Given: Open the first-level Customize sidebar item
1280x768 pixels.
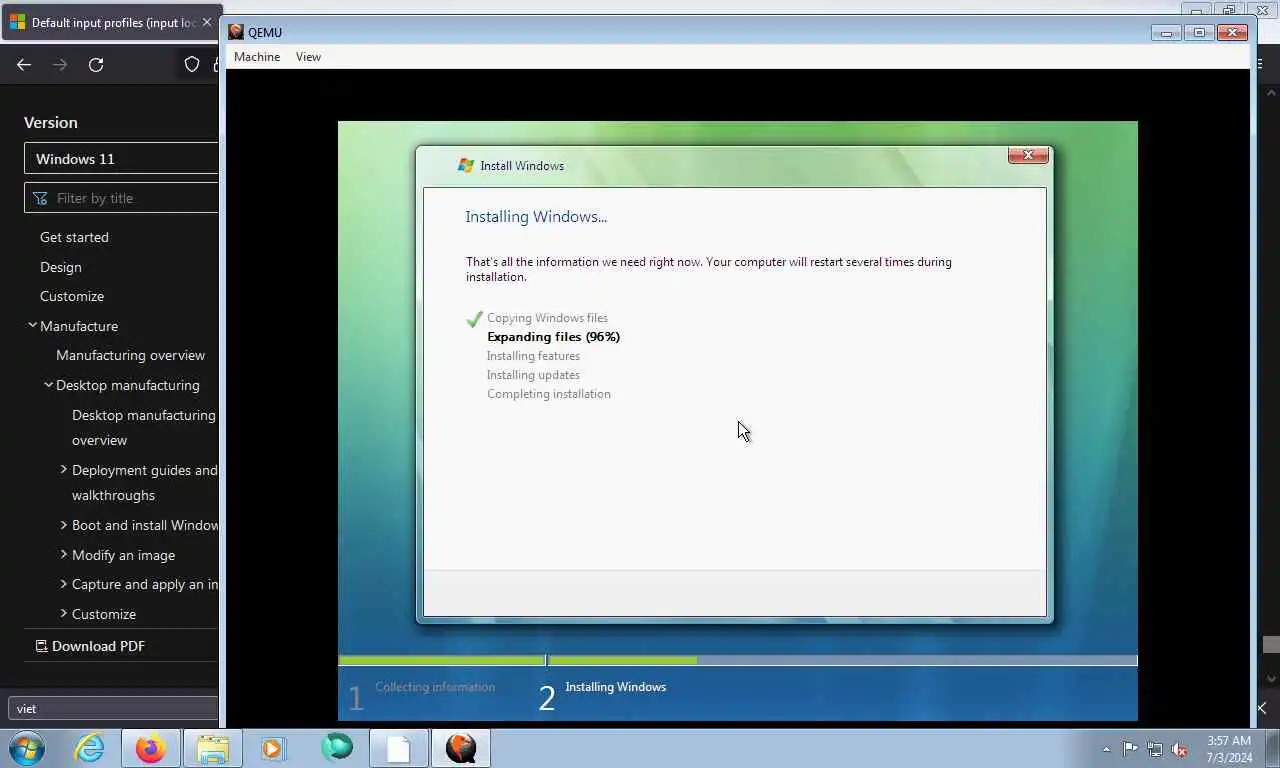Looking at the screenshot, I should [72, 296].
